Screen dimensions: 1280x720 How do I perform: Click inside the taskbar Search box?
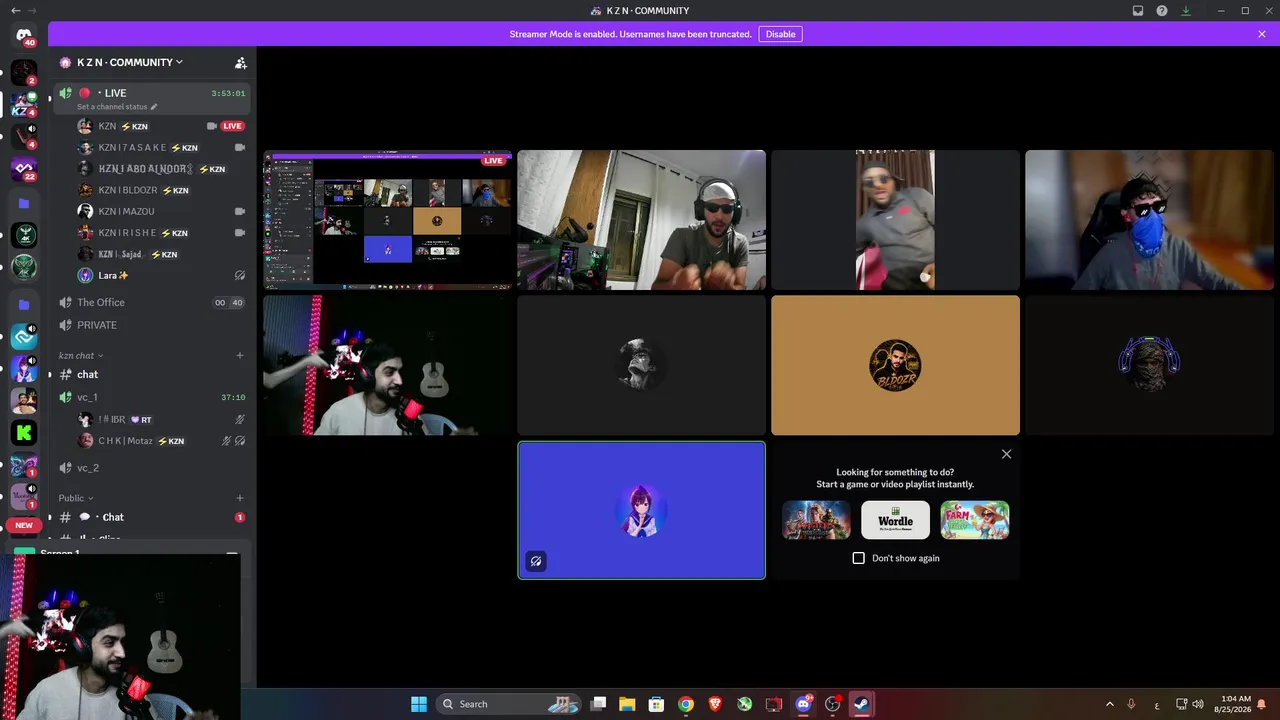coord(510,704)
